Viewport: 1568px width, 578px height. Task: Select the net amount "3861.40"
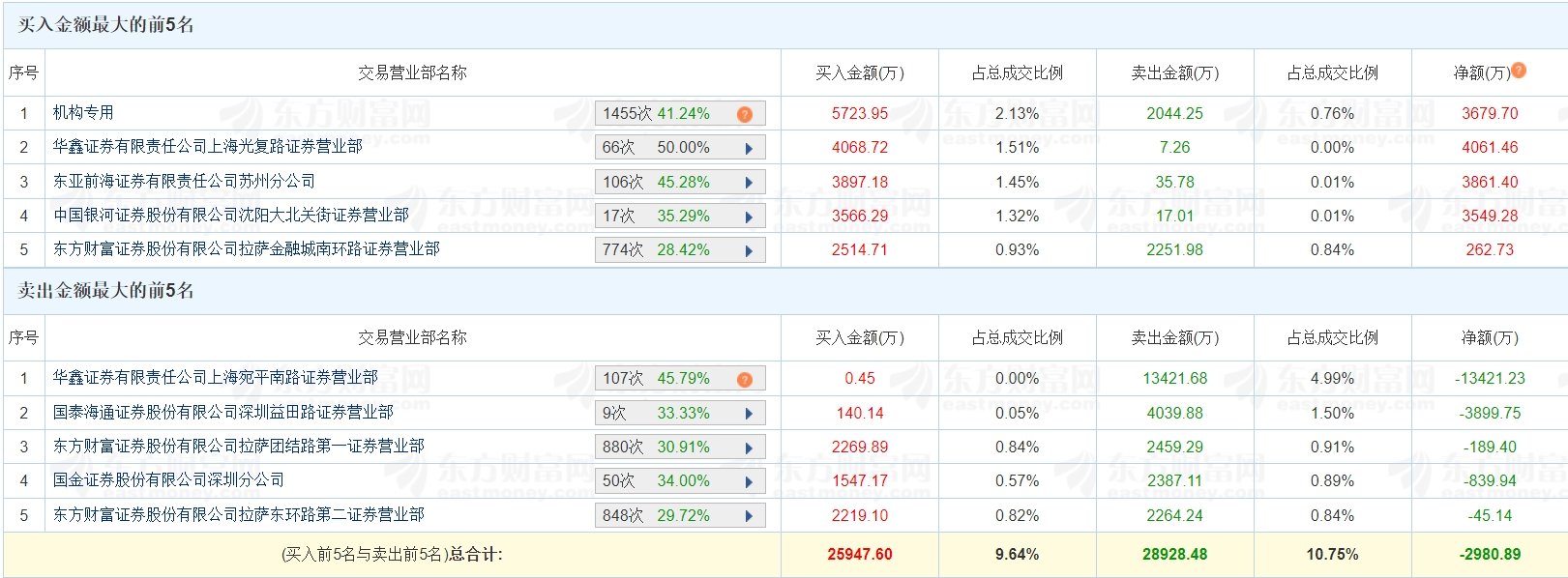click(x=1491, y=183)
